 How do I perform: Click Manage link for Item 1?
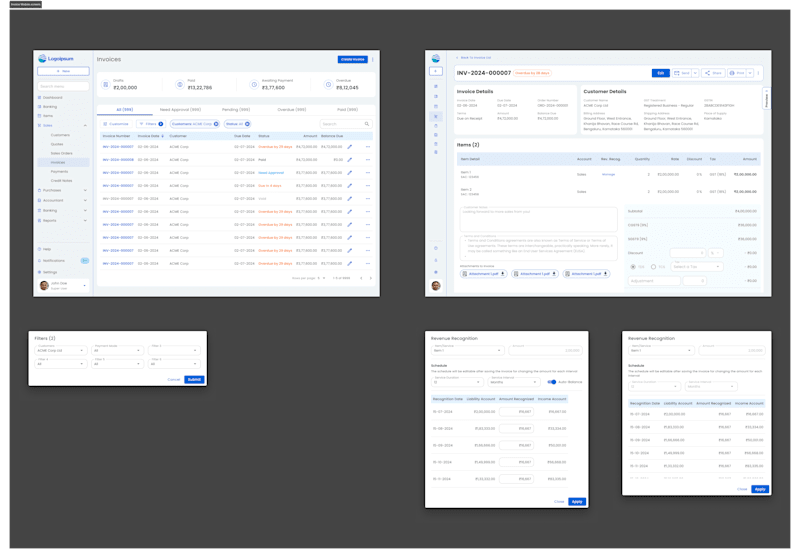[x=608, y=174]
